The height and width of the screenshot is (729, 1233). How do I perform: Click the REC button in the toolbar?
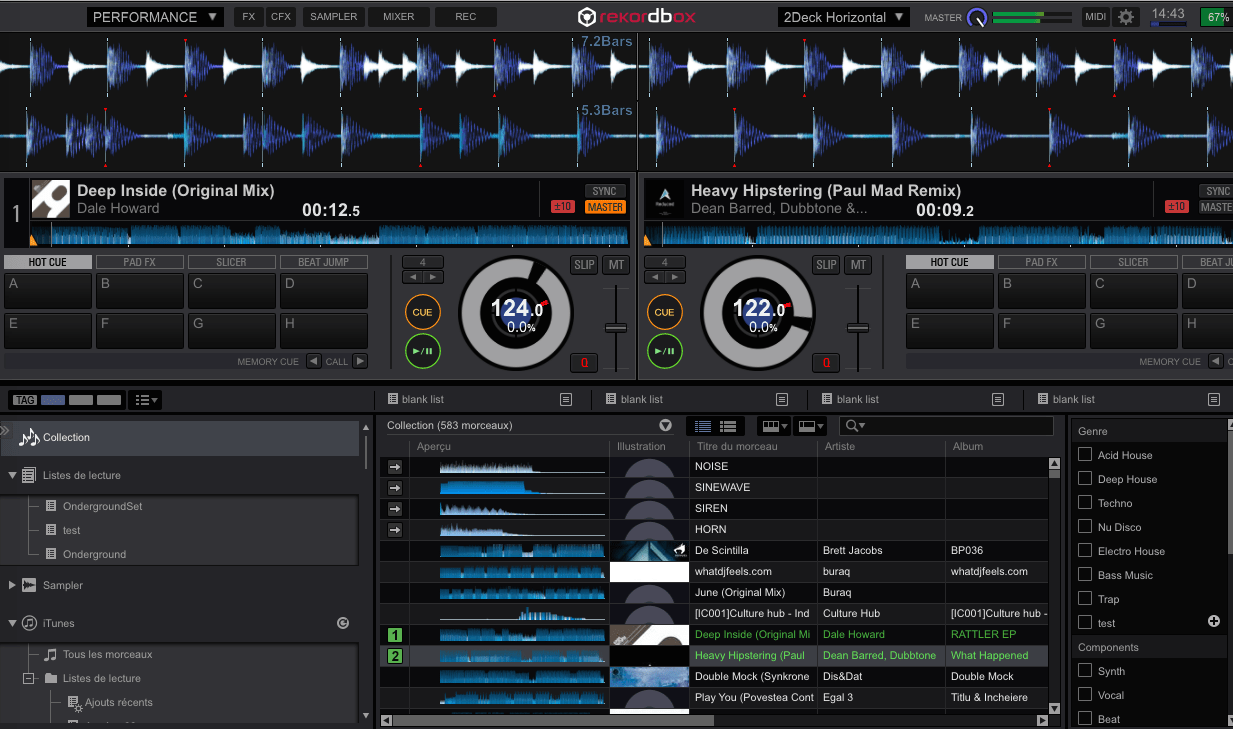[467, 16]
